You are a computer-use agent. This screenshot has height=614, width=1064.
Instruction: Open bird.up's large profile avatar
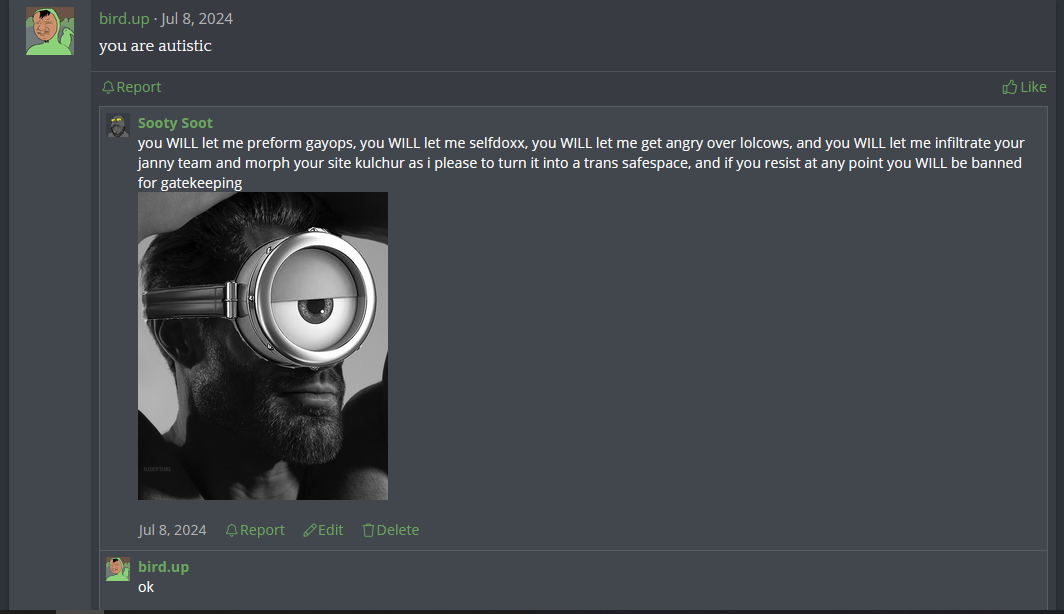coord(50,31)
